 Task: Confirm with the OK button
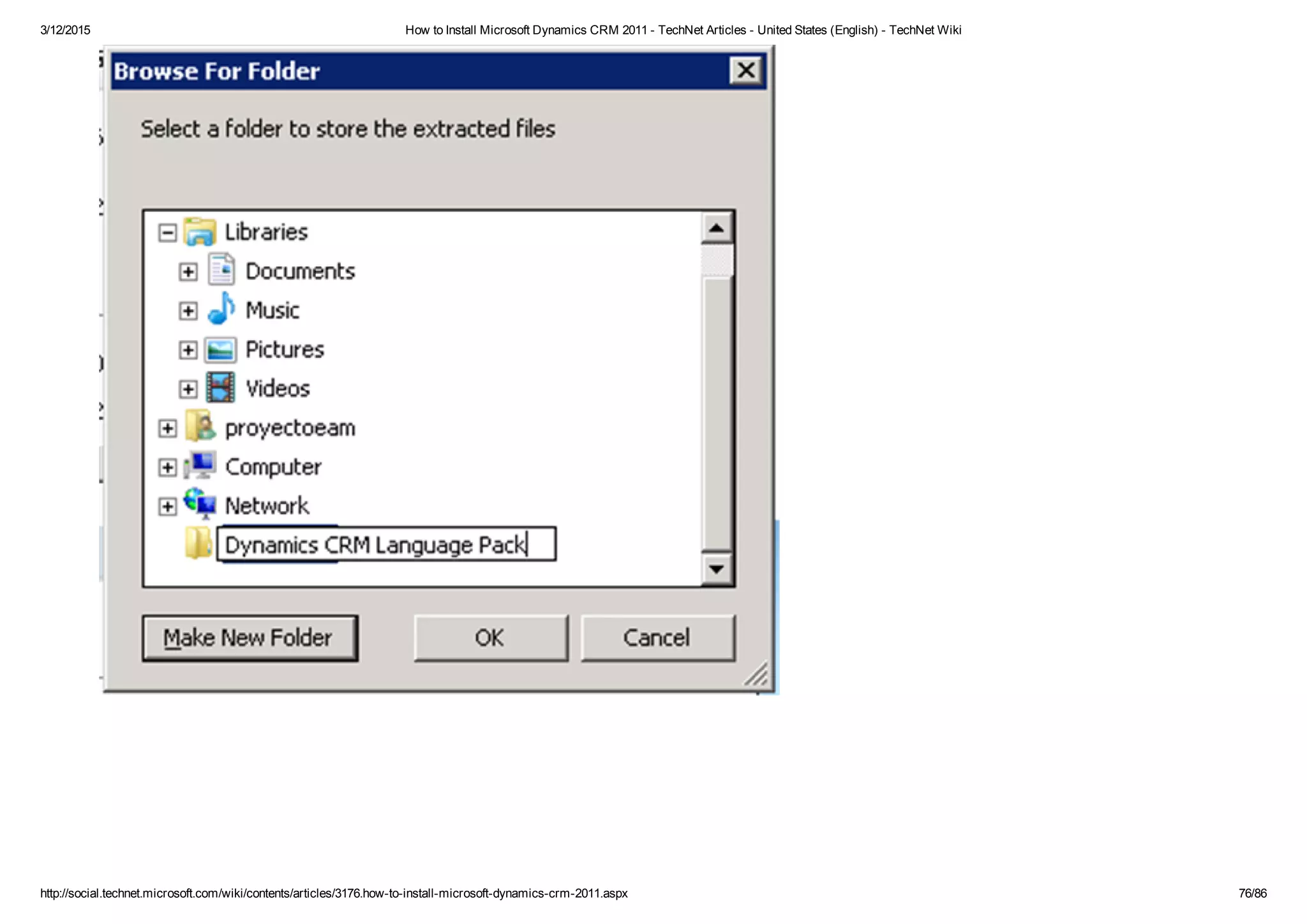490,638
